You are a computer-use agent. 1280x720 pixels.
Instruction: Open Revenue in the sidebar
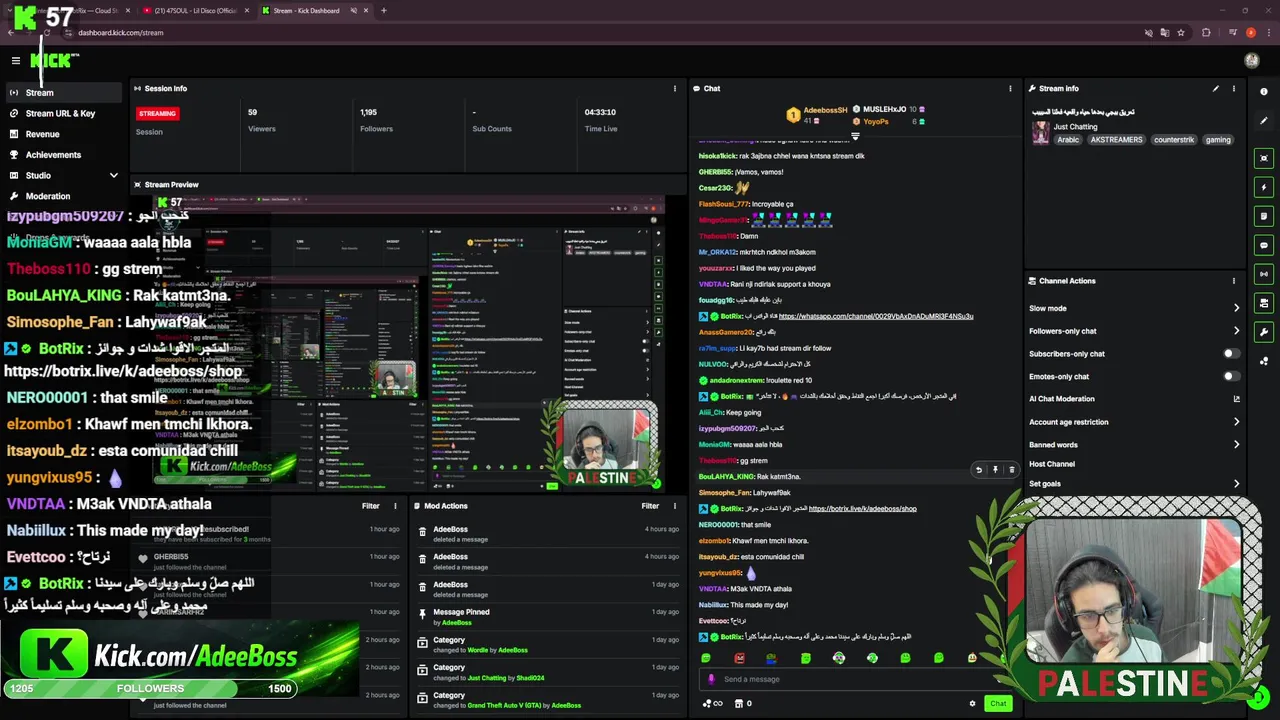pyautogui.click(x=62, y=134)
